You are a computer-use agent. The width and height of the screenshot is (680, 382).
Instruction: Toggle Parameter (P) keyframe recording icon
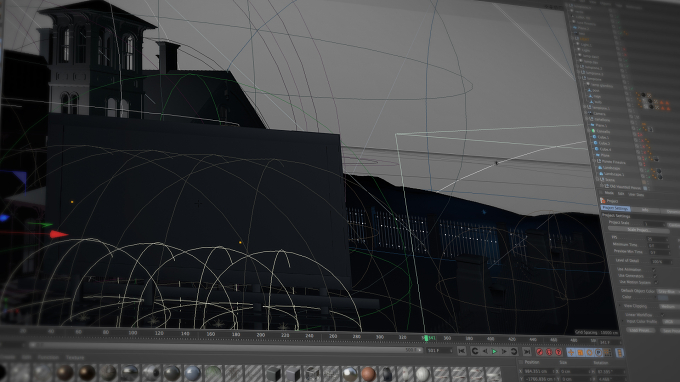[x=599, y=353]
